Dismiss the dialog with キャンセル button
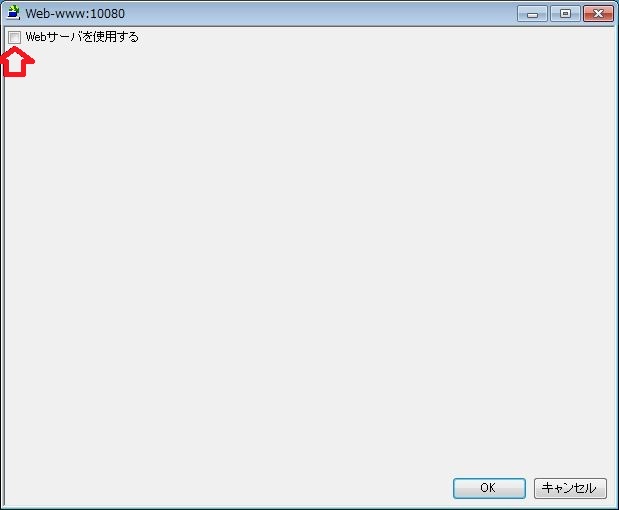 pos(570,488)
